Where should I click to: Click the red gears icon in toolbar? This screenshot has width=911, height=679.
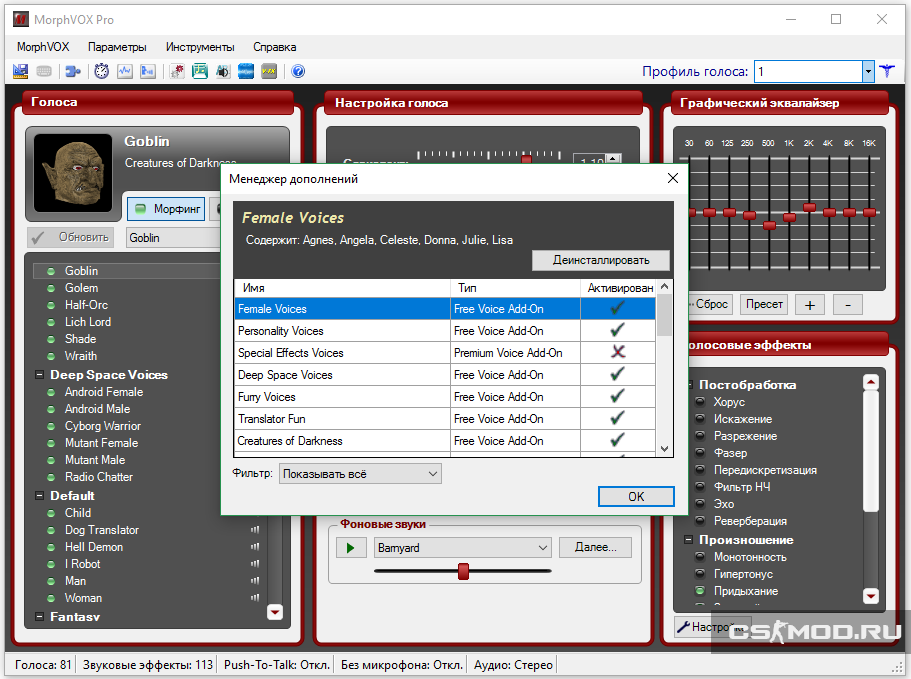[177, 71]
